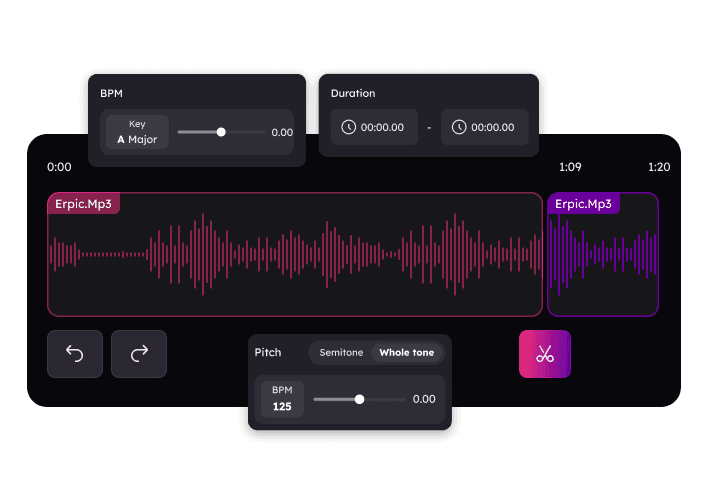The image size is (707, 500).
Task: Click the pitch BPM slider handle
Action: point(359,399)
